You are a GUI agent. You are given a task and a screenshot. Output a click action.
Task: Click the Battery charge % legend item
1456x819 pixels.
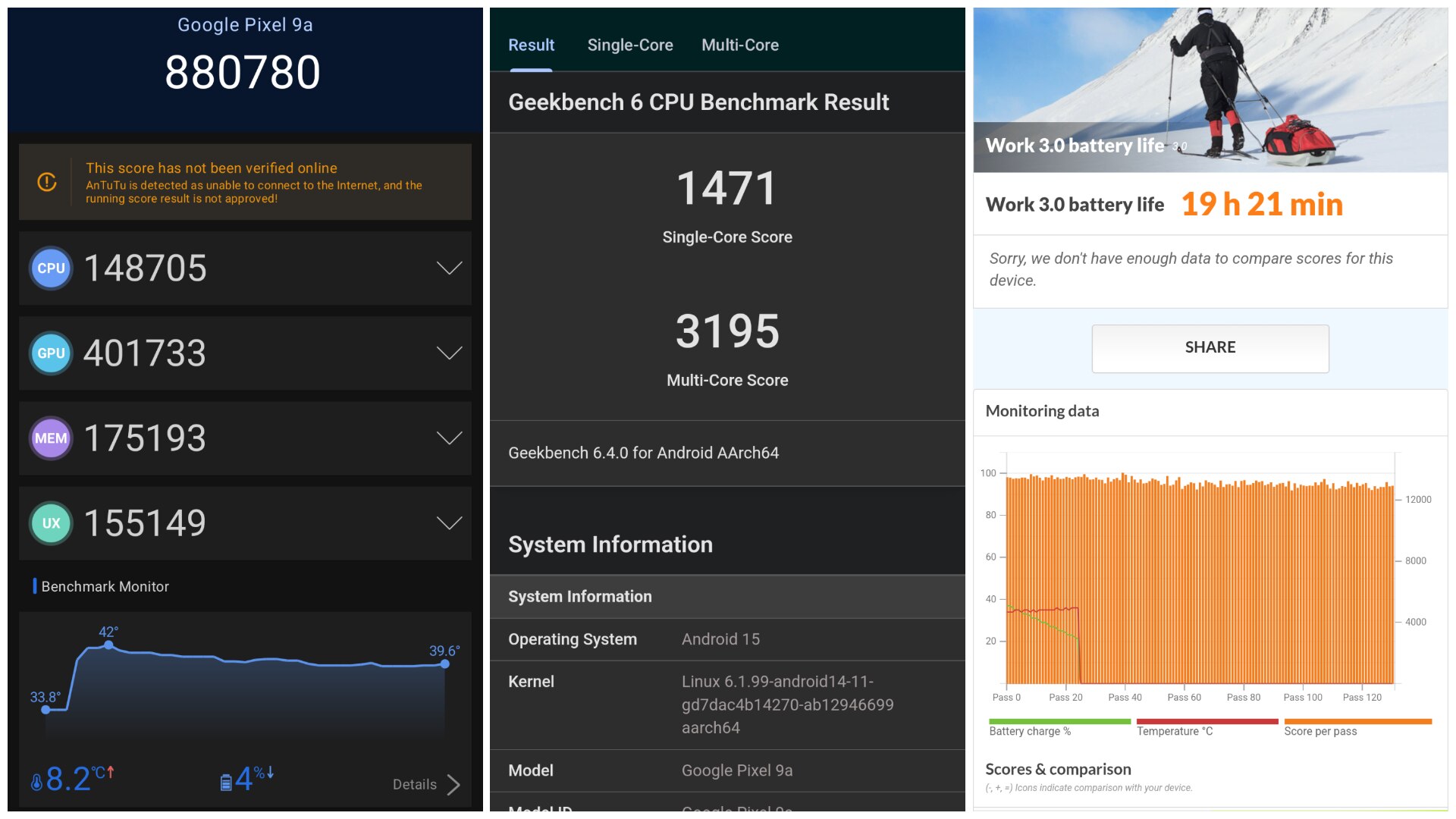[1029, 731]
